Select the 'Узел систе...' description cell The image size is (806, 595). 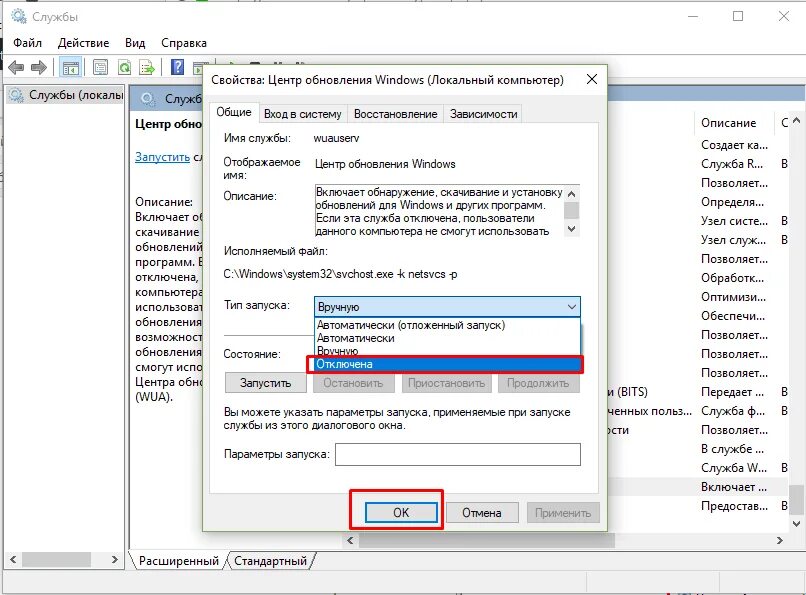735,221
